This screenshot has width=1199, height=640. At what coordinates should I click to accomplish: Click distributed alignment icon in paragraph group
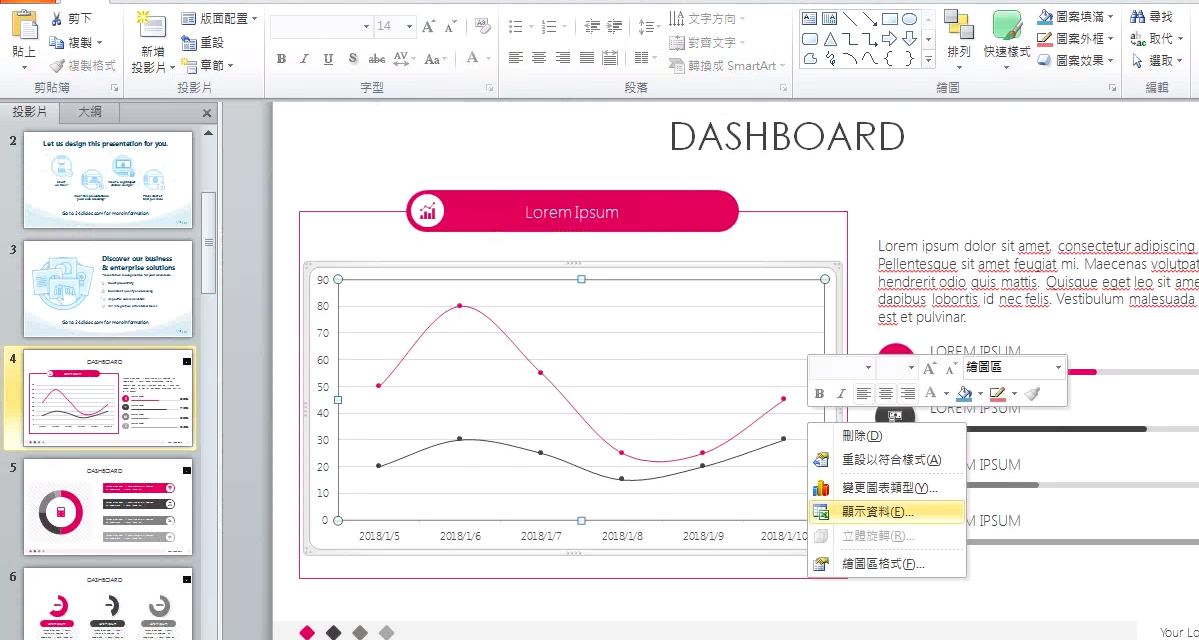[609, 58]
